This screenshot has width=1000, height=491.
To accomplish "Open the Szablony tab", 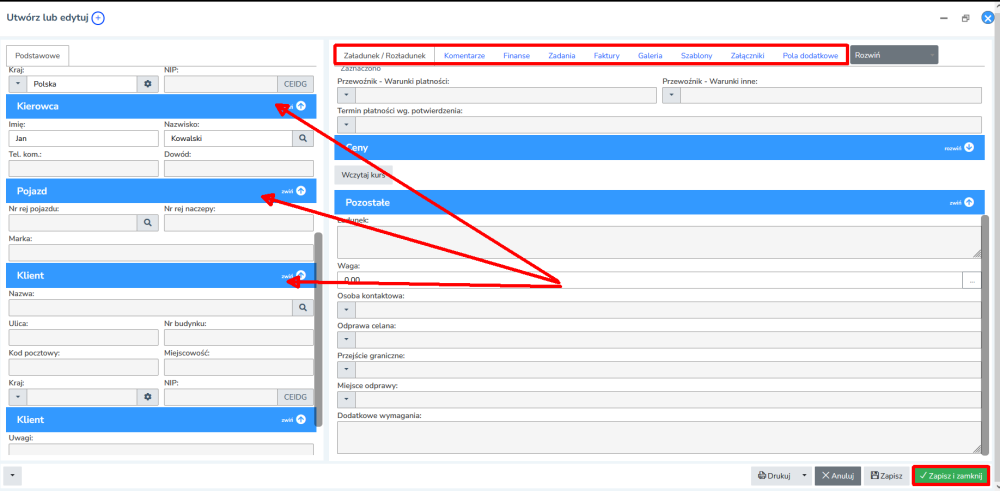I will [x=696, y=55].
